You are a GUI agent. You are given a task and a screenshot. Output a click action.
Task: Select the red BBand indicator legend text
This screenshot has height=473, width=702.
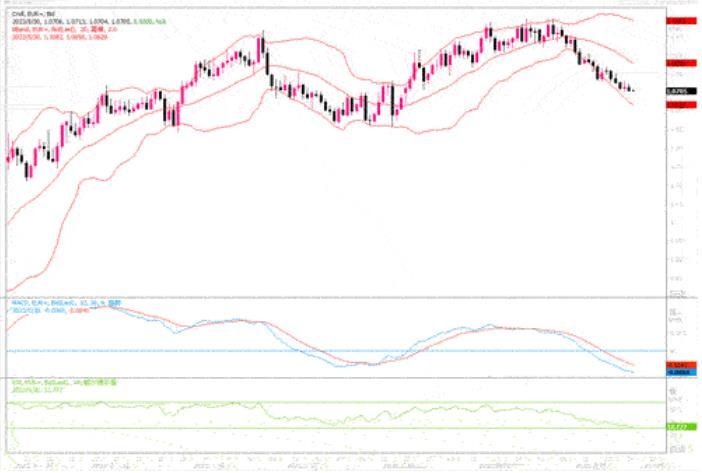64,29
